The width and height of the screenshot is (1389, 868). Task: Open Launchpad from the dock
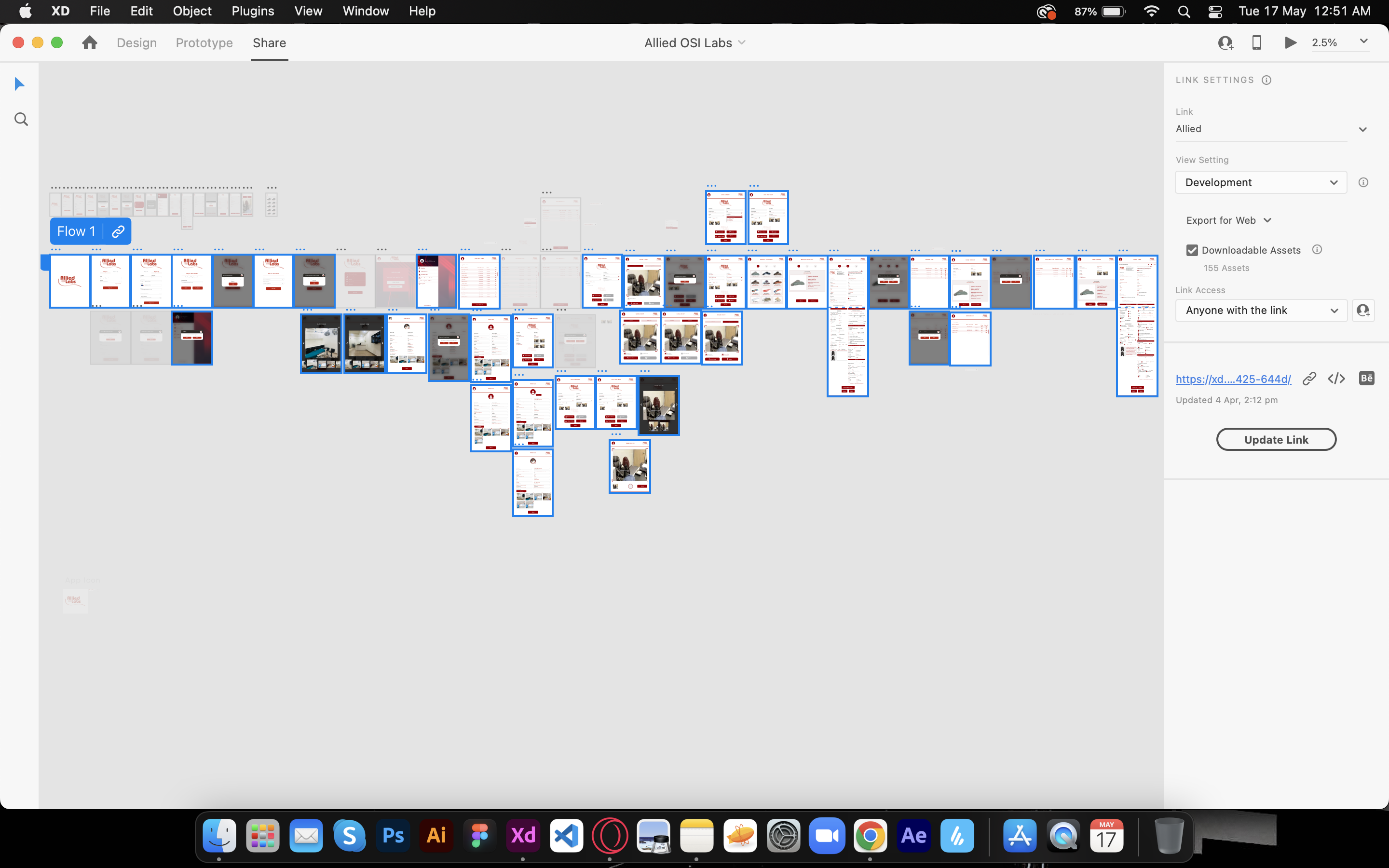pos(263,835)
